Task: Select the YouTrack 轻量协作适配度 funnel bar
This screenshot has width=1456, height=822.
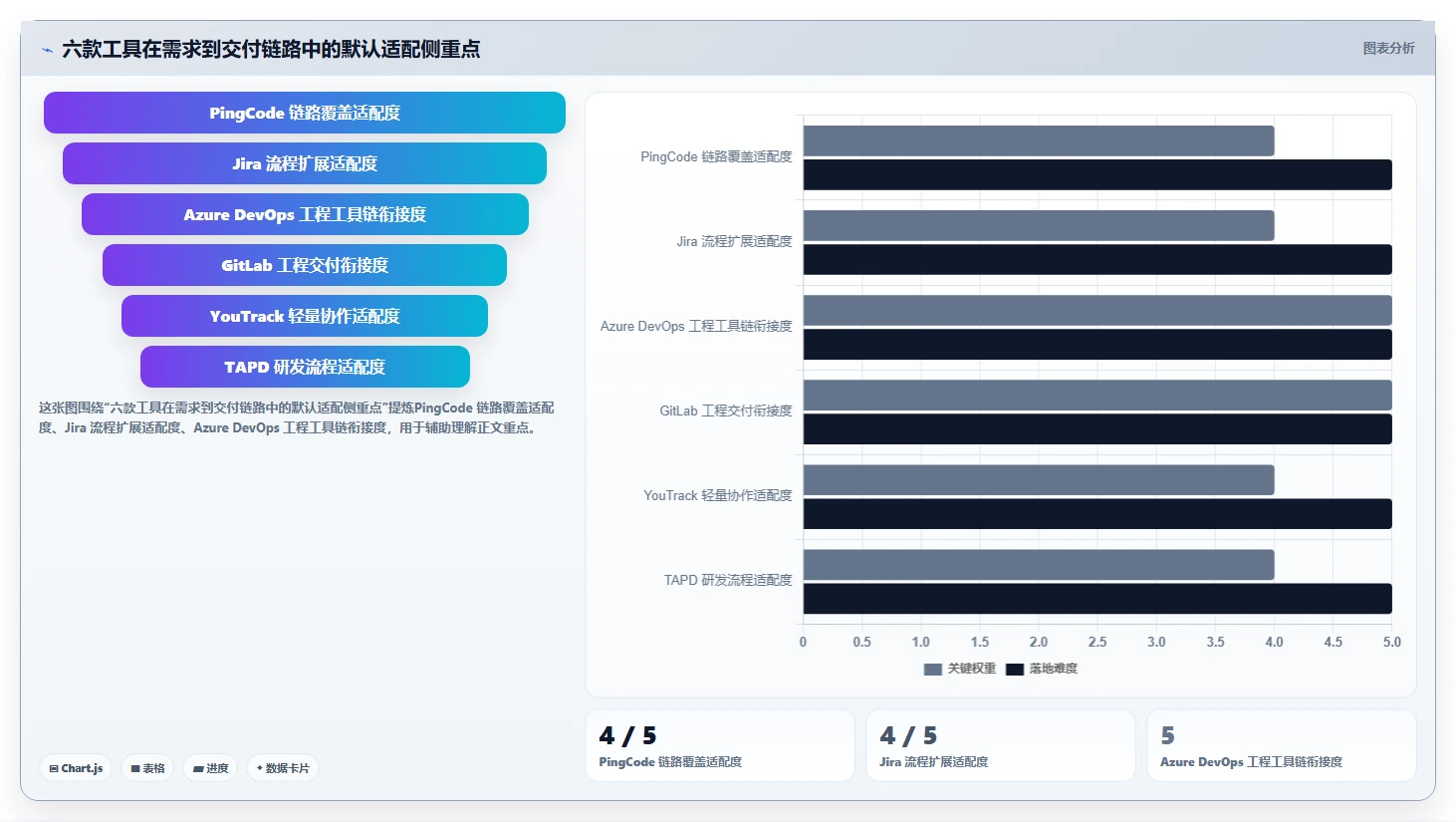Action: (x=305, y=316)
